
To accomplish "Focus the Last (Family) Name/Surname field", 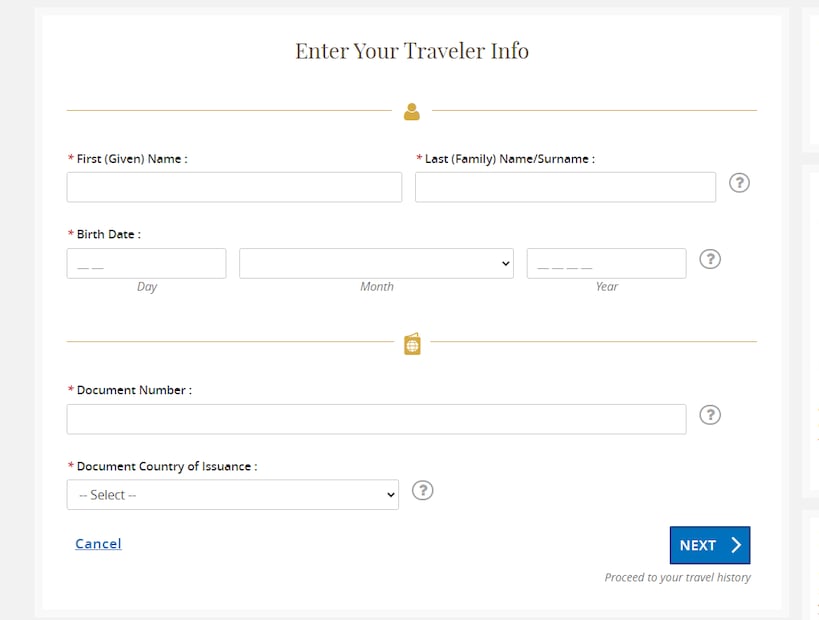I will [565, 187].
